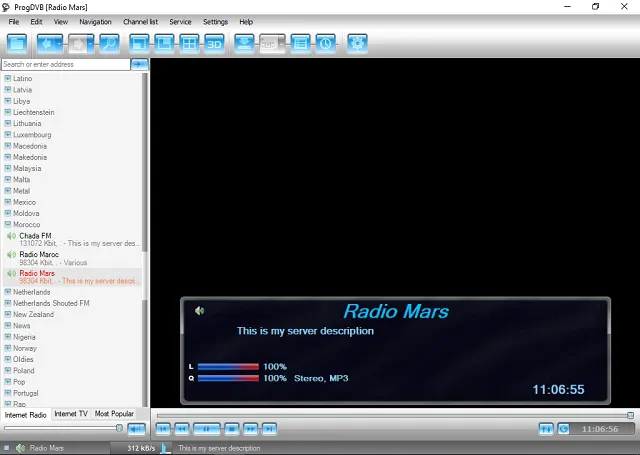Viewport: 640px width, 455px height.
Task: Click the Search or enter address field
Action: [65, 64]
